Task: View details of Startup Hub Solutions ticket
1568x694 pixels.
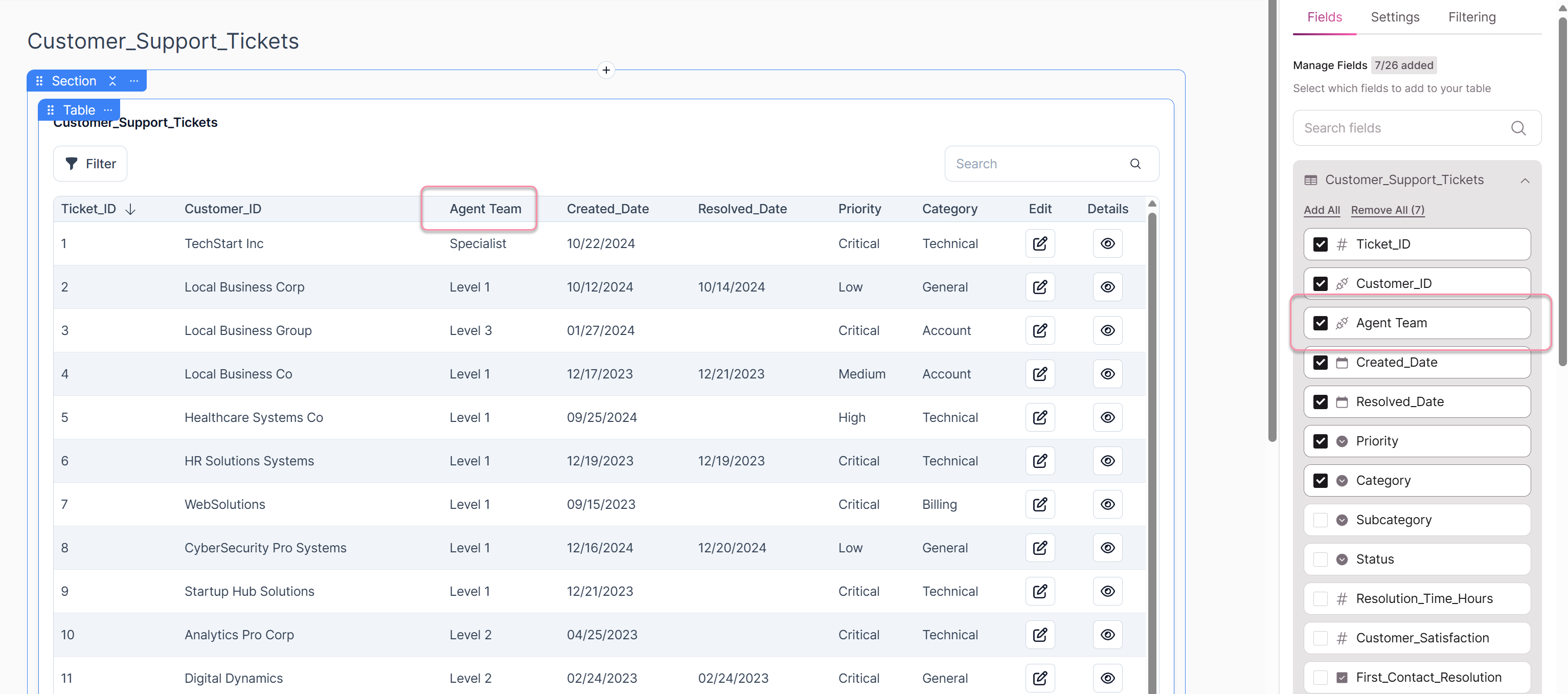Action: click(x=1107, y=591)
